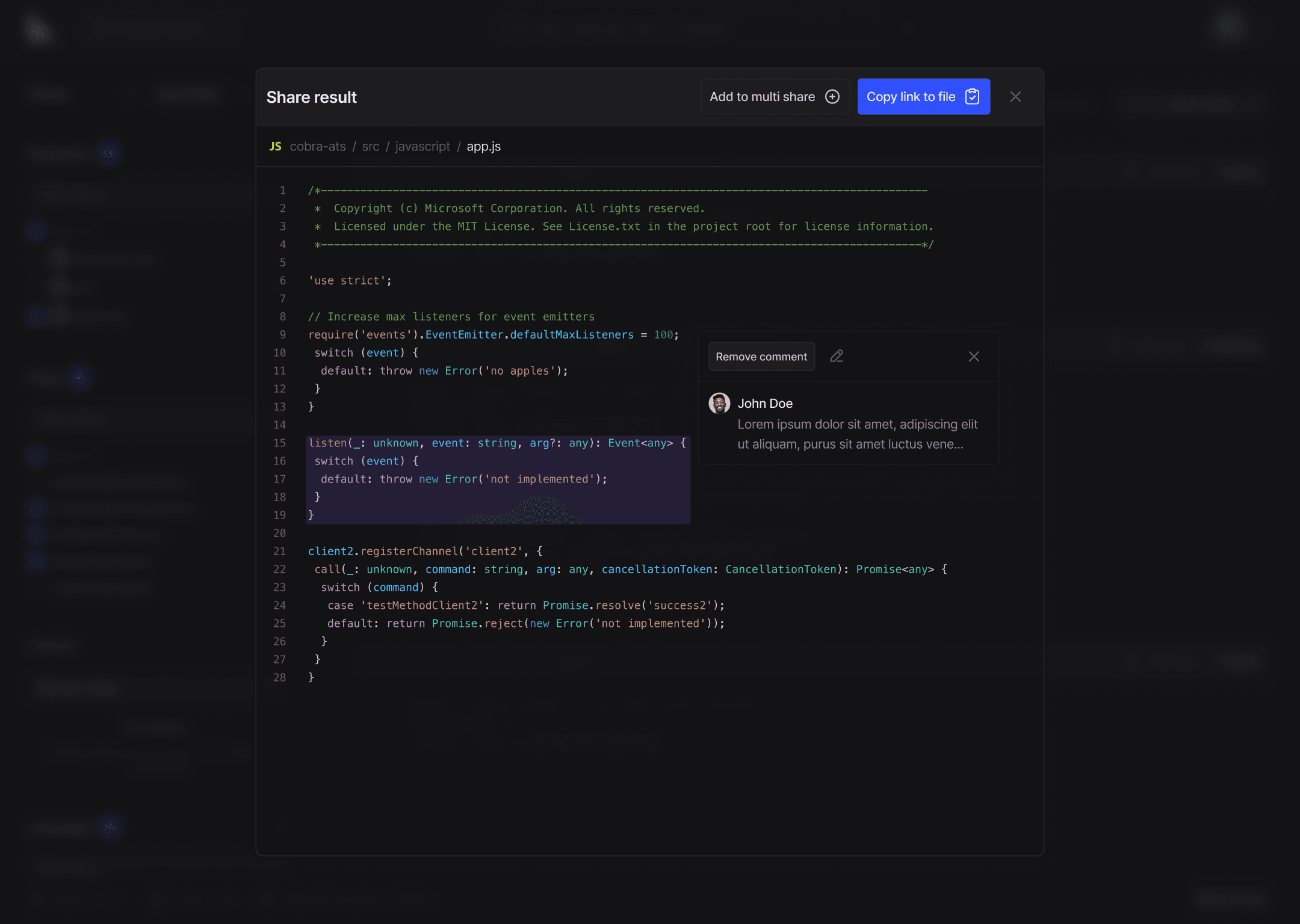This screenshot has height=924, width=1300.
Task: Click John Doe's avatar
Action: tap(719, 404)
